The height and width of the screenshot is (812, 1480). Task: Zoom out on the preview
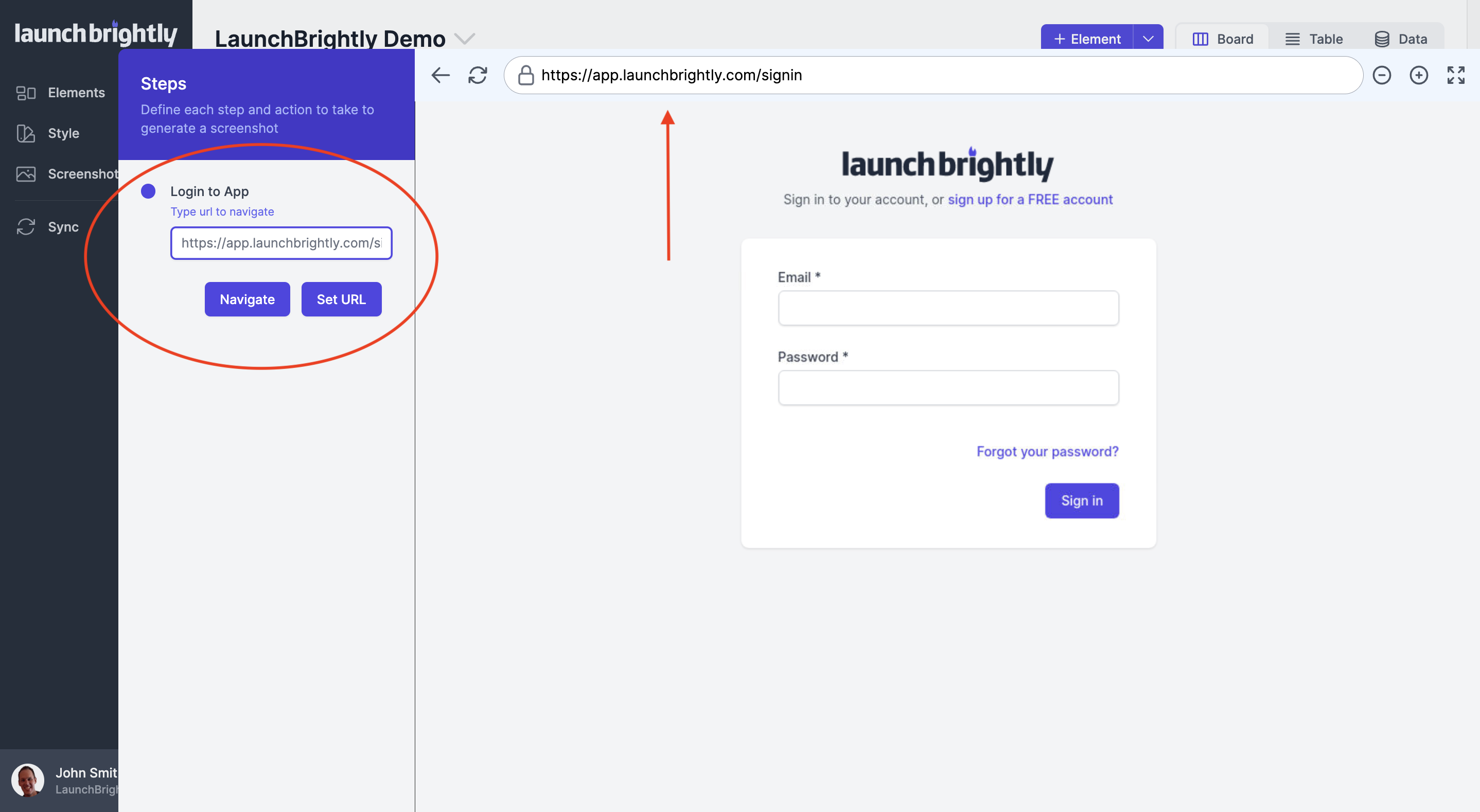click(x=1382, y=75)
